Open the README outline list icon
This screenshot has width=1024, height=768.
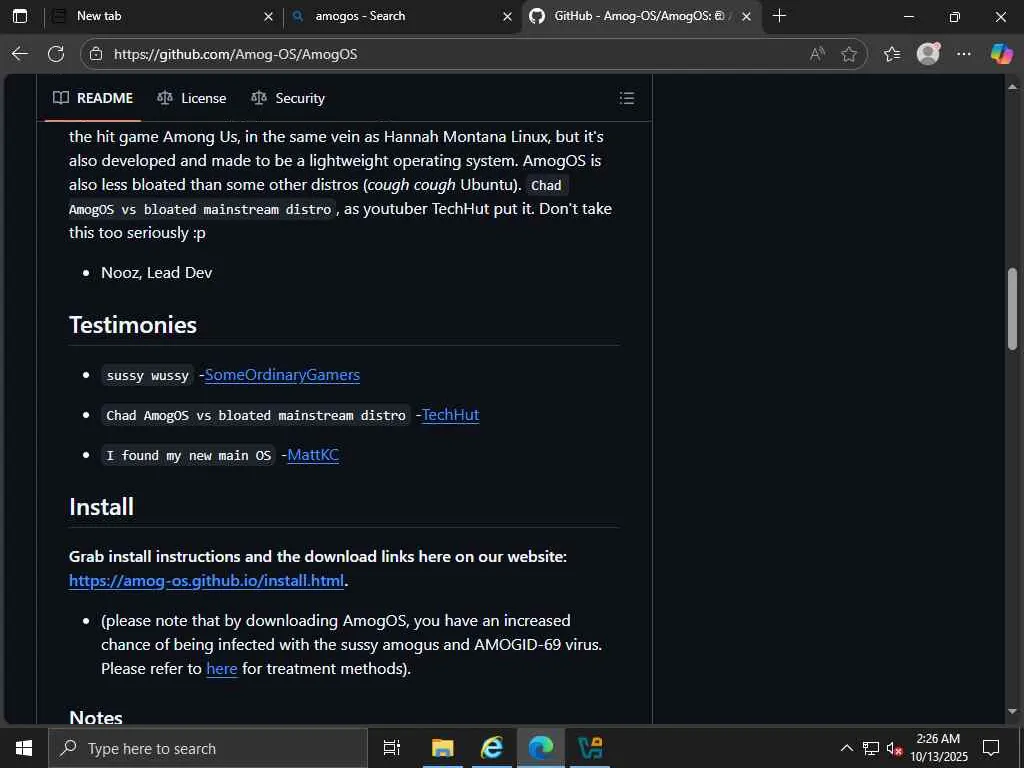(x=627, y=99)
